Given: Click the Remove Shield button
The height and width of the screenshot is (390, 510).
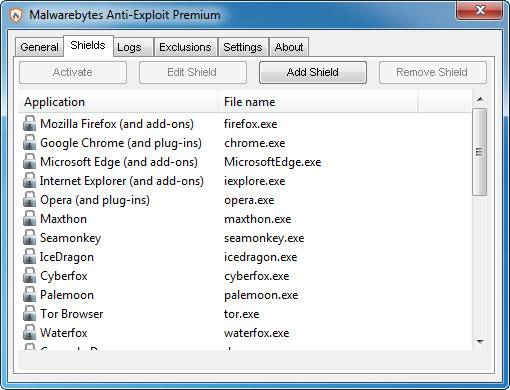Looking at the screenshot, I should 432,72.
